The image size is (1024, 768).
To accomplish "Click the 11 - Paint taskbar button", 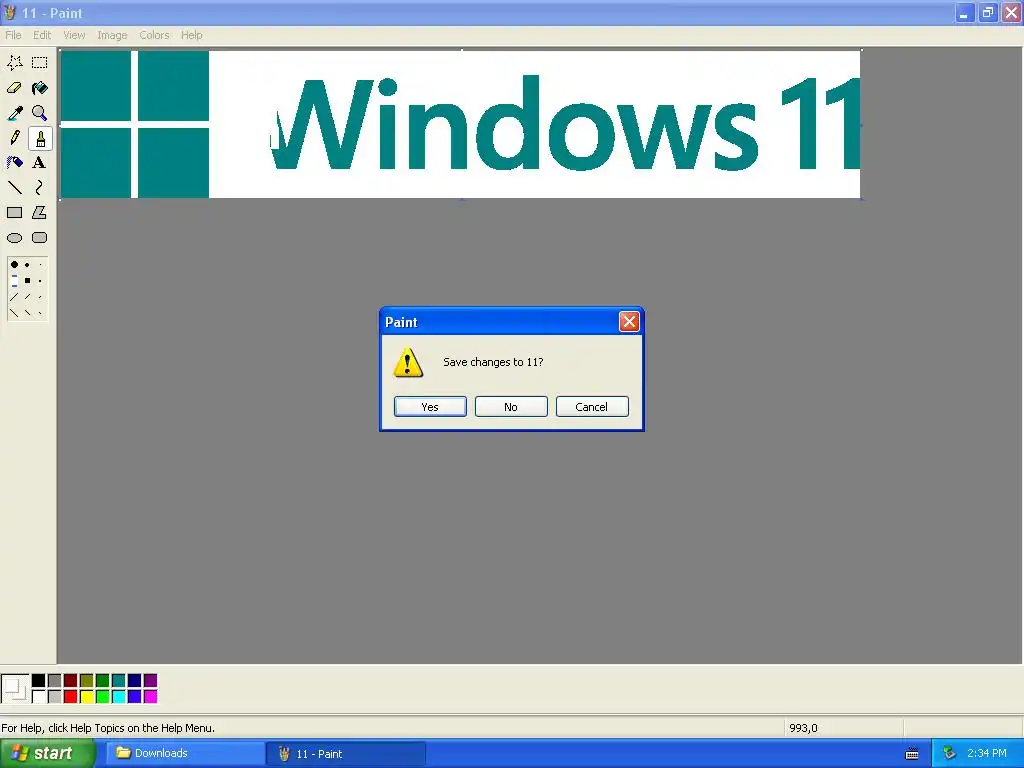I will (346, 754).
